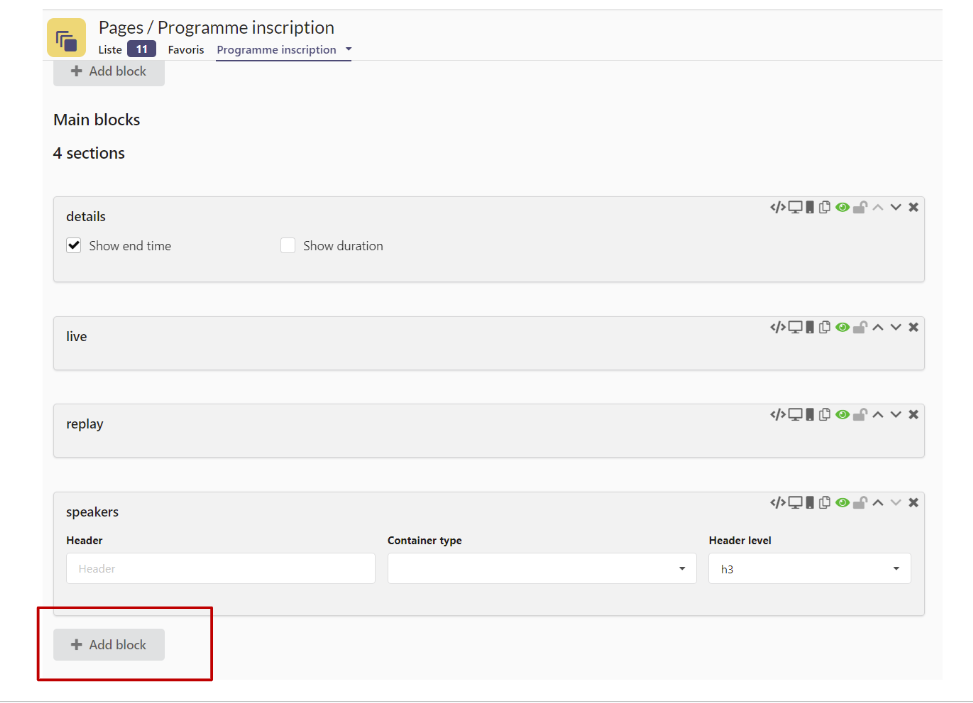
Task: Expand the Programme inscription tab arrow
Action: [348, 49]
